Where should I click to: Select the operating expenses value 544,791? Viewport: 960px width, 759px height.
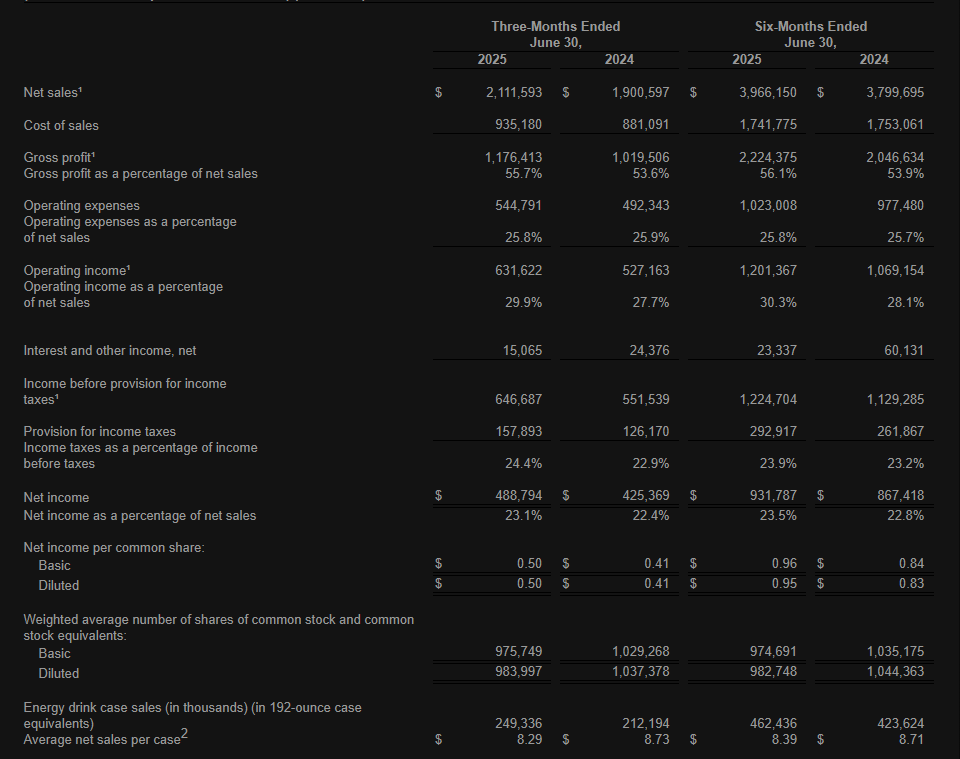point(521,205)
